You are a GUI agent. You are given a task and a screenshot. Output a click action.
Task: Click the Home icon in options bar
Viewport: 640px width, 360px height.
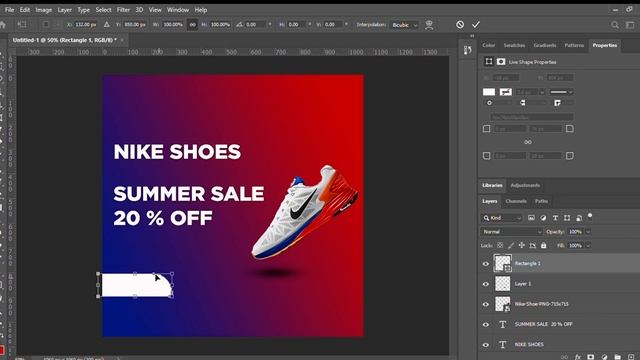point(3,24)
